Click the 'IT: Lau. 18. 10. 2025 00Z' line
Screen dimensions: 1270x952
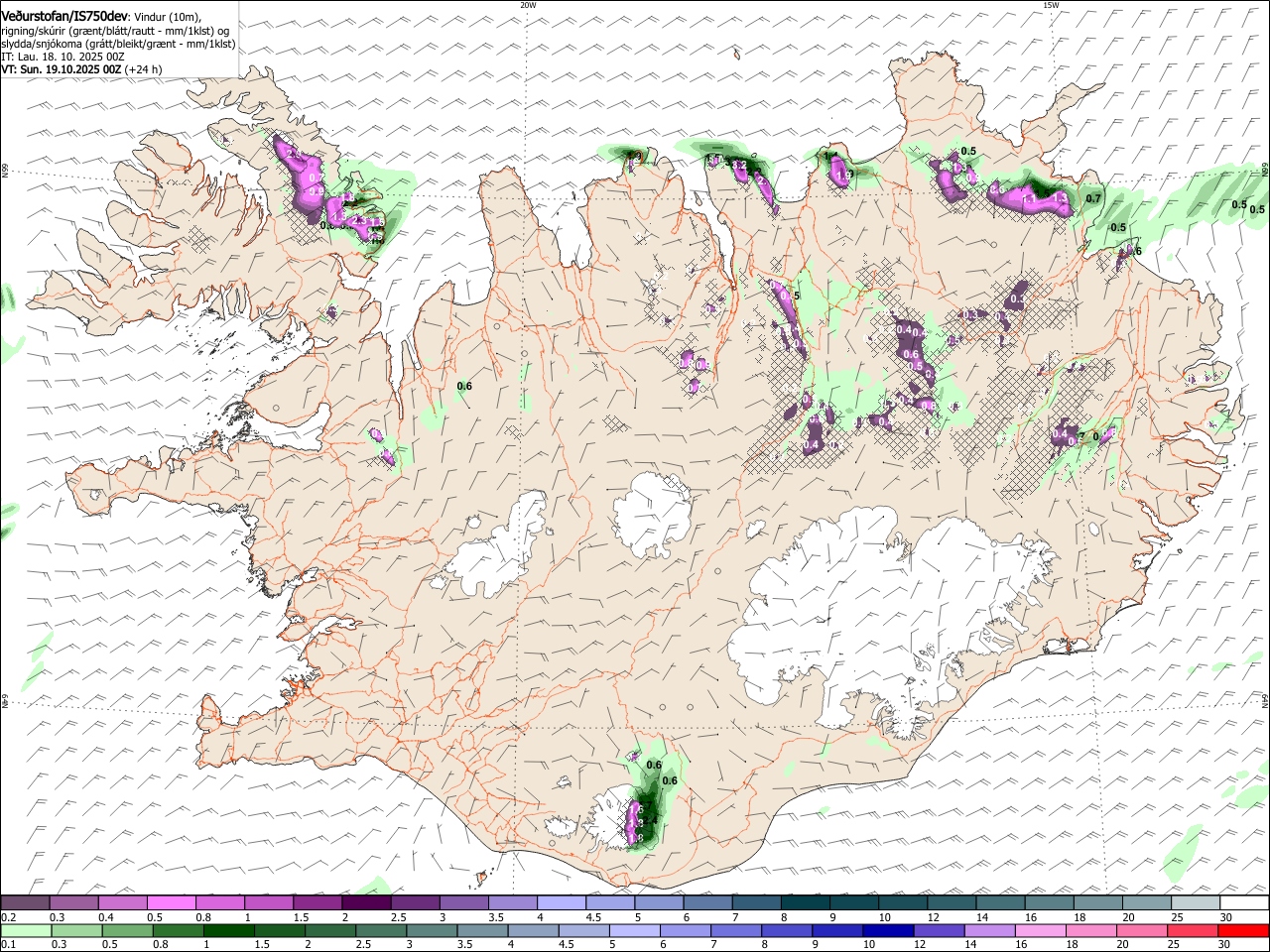[x=63, y=57]
